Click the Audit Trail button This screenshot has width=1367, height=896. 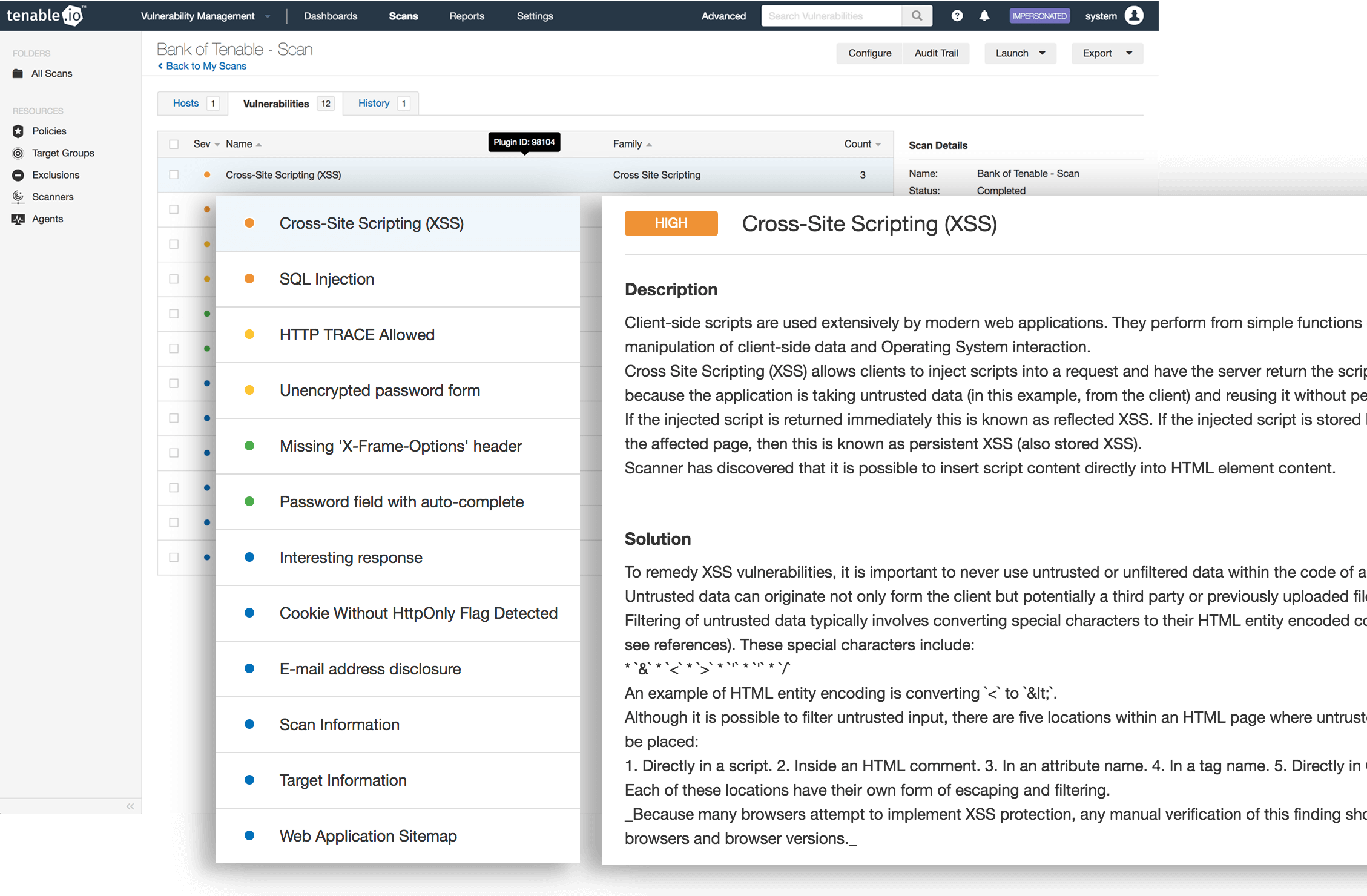pyautogui.click(x=936, y=53)
